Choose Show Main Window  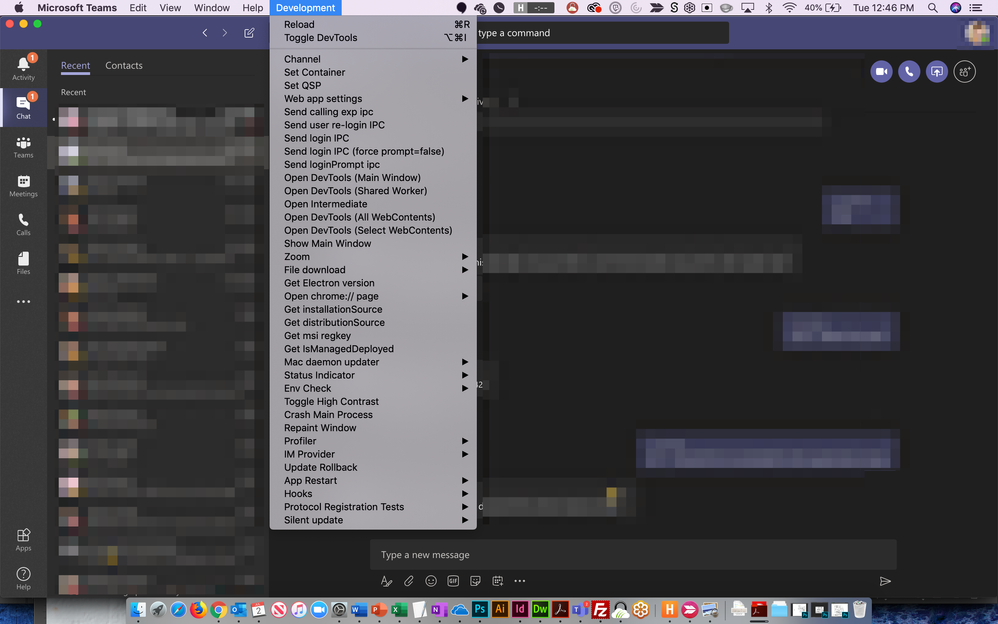(373, 243)
